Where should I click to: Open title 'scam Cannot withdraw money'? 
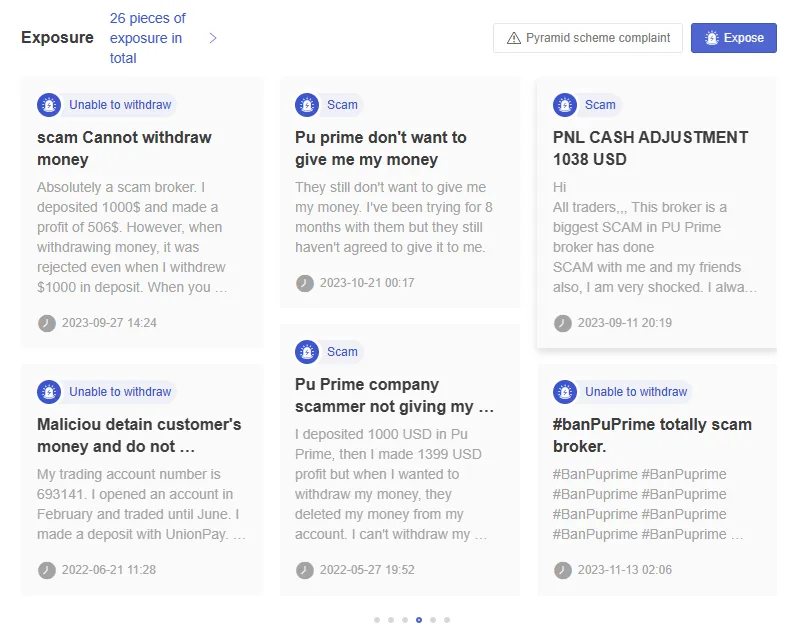(124, 148)
